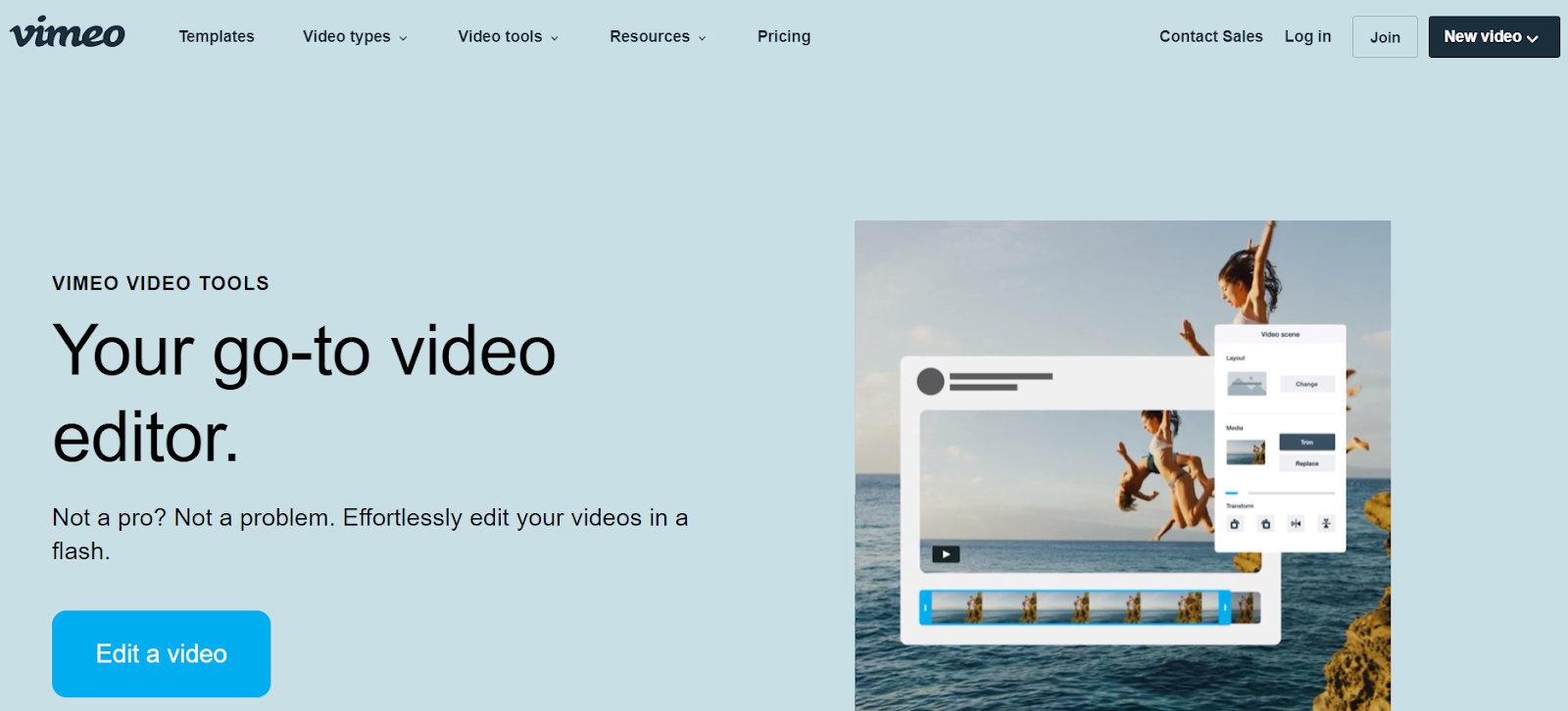Click the slider bar above the Transform label
The height and width of the screenshot is (711, 1568).
[x=1281, y=493]
